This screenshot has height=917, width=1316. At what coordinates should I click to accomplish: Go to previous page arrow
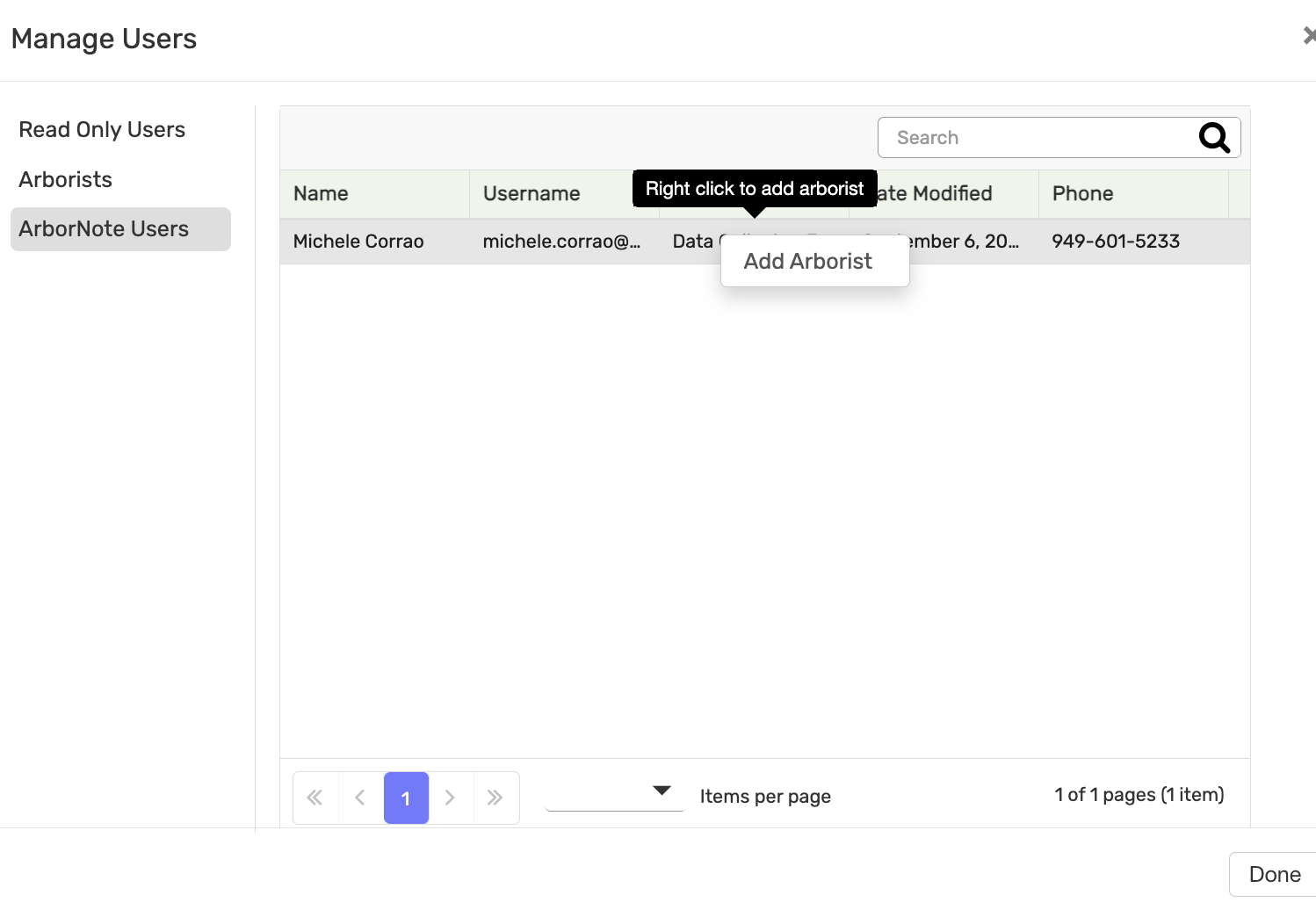[x=360, y=798]
